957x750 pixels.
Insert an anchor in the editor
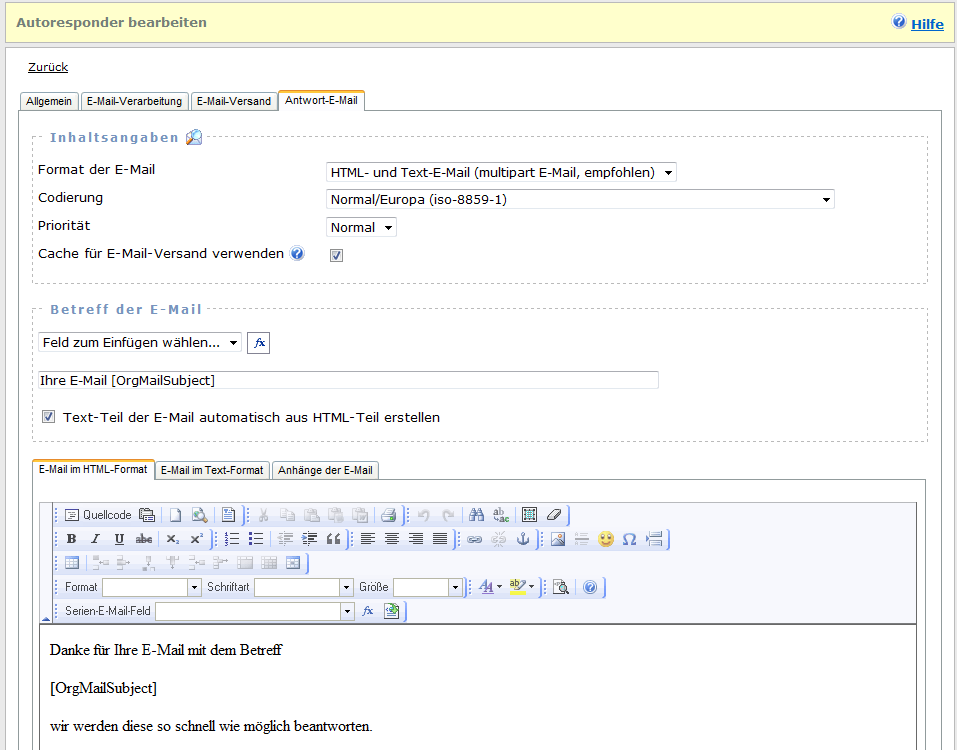(x=522, y=539)
